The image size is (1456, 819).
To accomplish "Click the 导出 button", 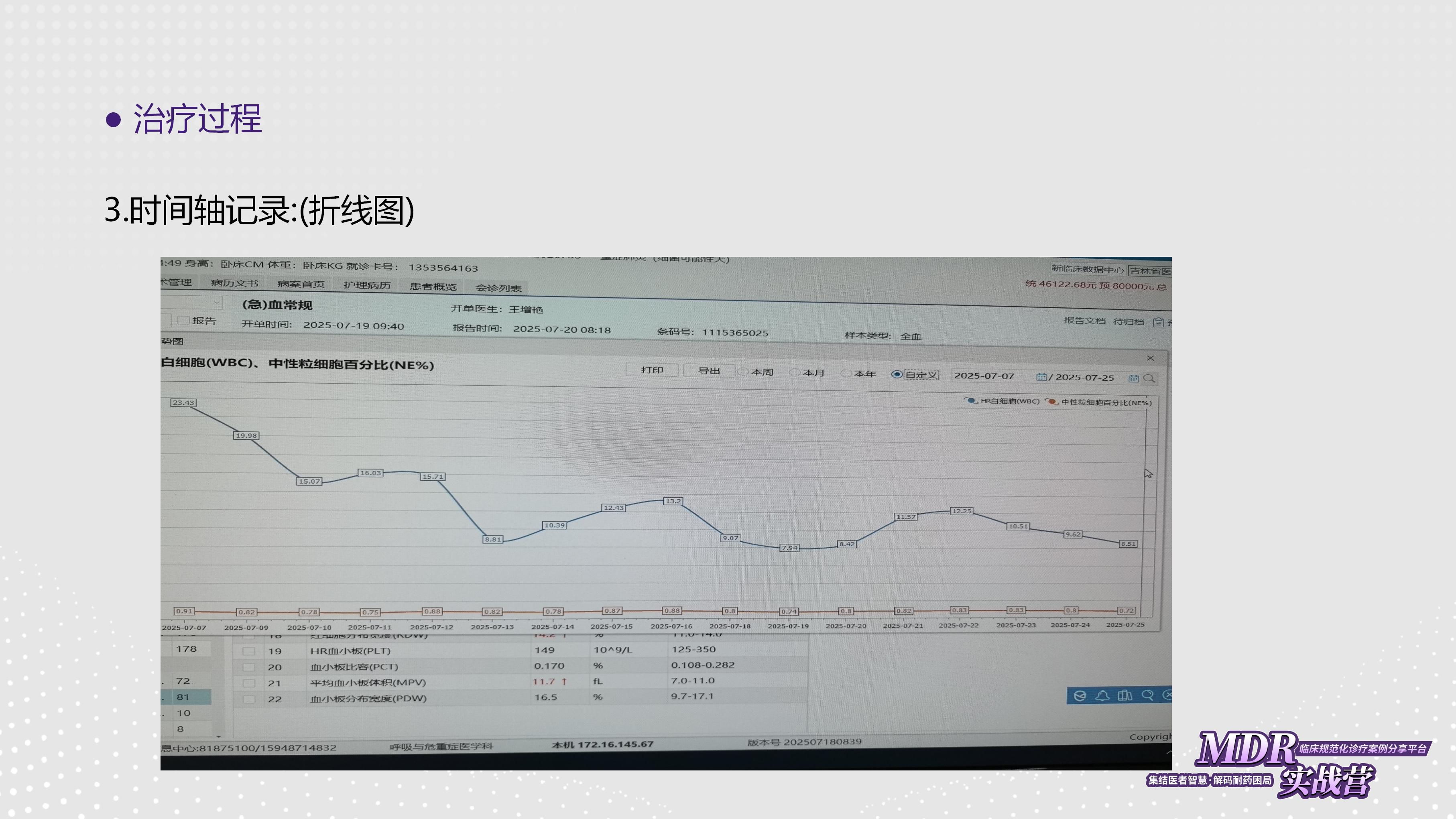I will pos(709,371).
